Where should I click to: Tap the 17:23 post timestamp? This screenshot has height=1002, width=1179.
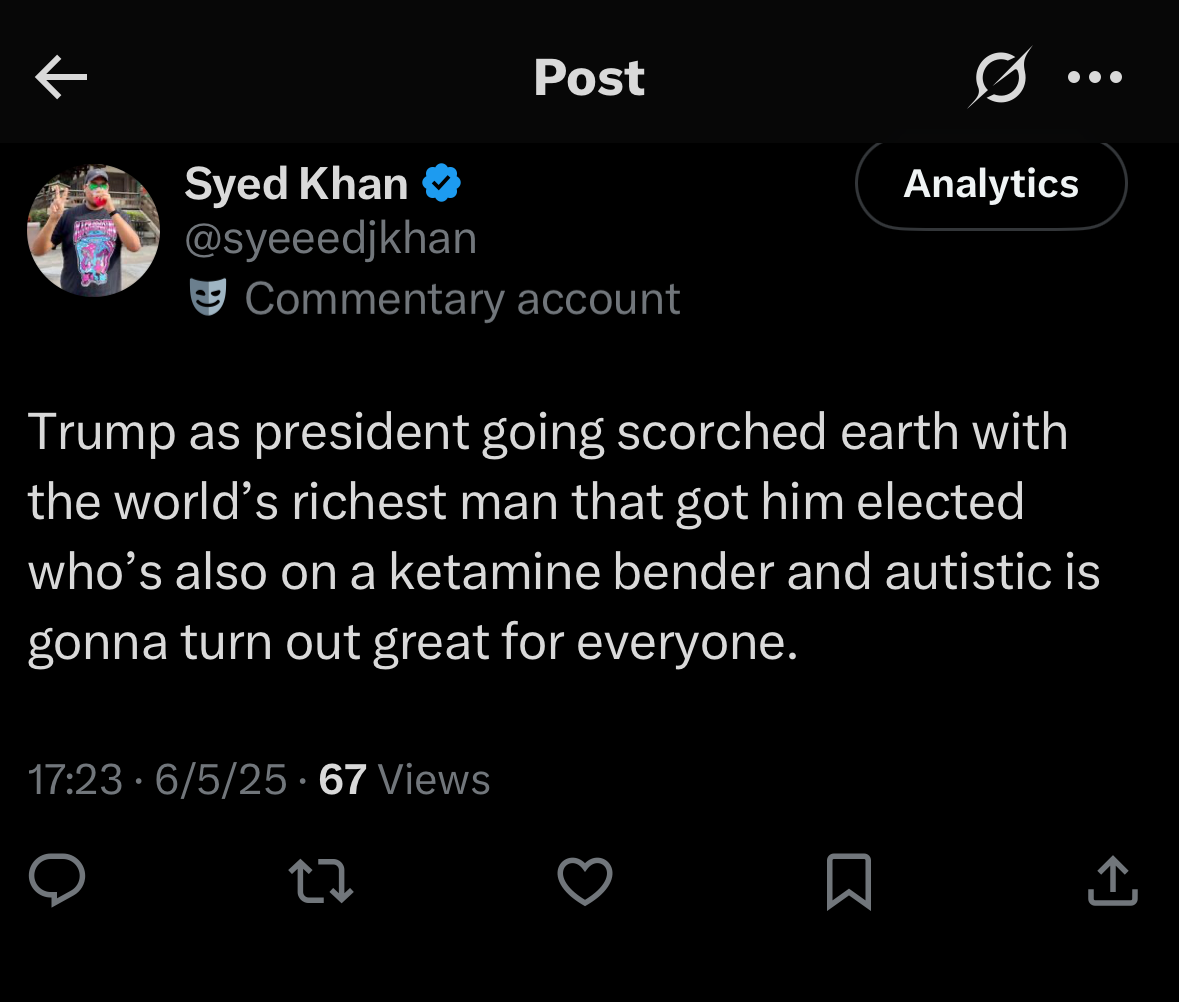[x=75, y=780]
